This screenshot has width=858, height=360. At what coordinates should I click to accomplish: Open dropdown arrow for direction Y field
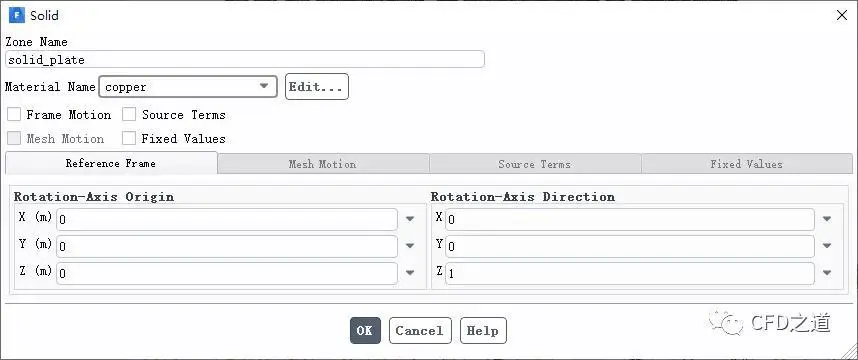(827, 246)
